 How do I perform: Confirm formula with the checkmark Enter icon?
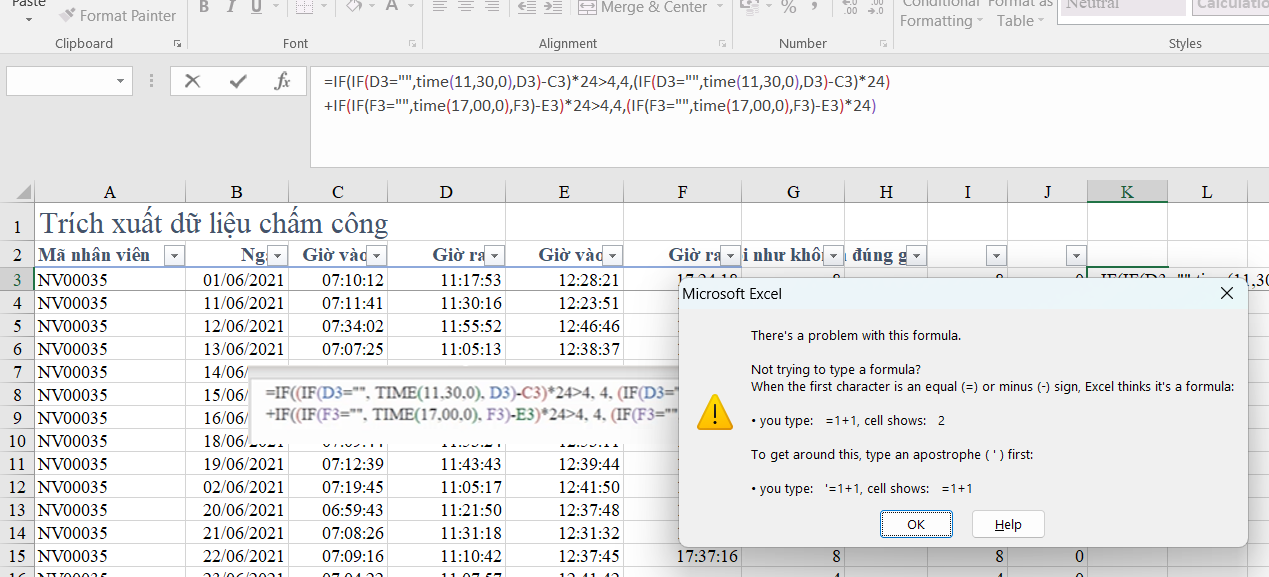(x=238, y=82)
